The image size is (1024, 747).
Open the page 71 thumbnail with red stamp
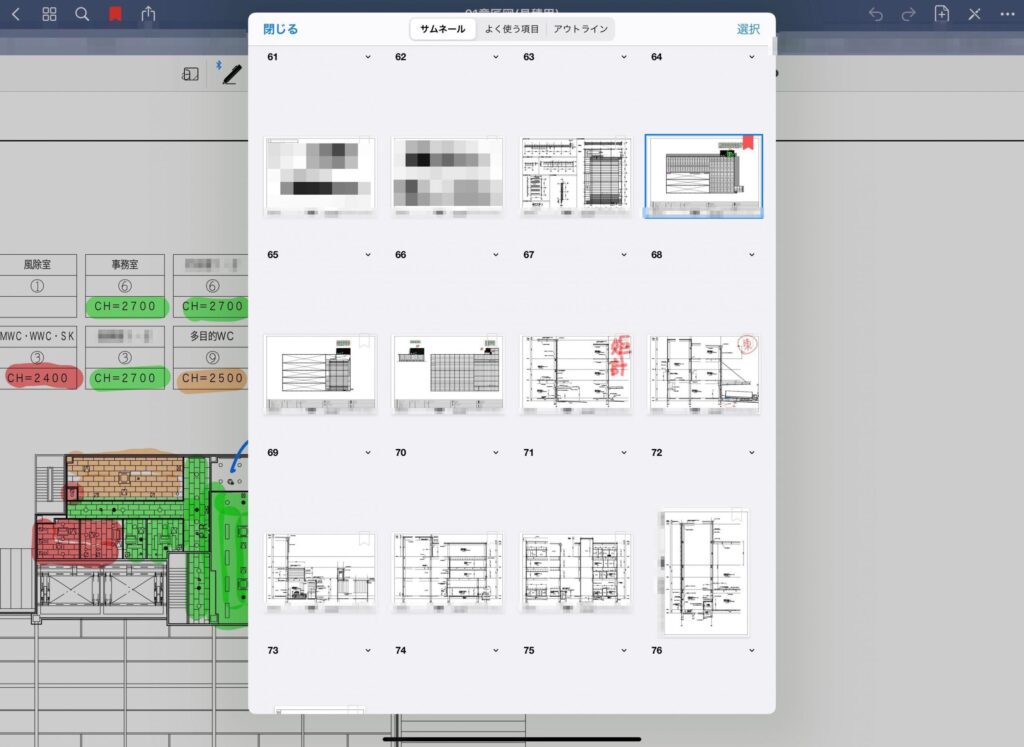click(x=577, y=370)
